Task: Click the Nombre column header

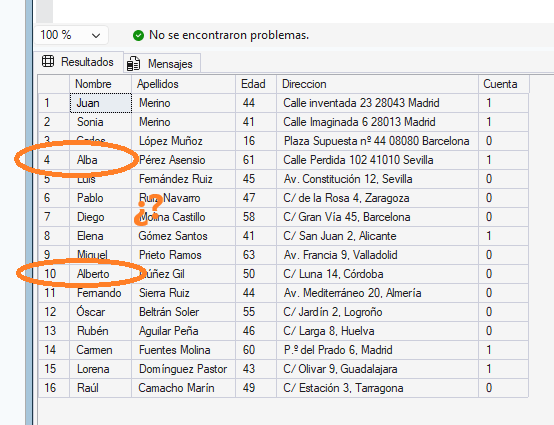Action: [x=100, y=84]
